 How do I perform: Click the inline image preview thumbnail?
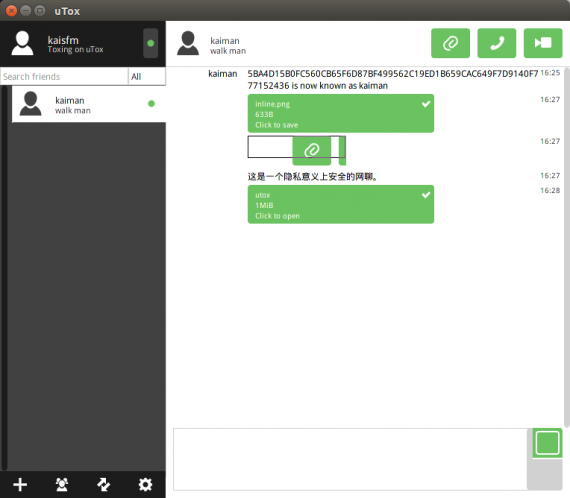click(297, 150)
